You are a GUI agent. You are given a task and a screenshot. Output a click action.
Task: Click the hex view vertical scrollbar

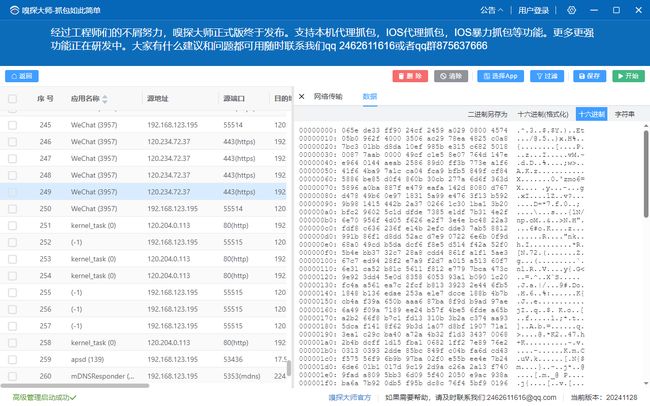click(x=646, y=174)
